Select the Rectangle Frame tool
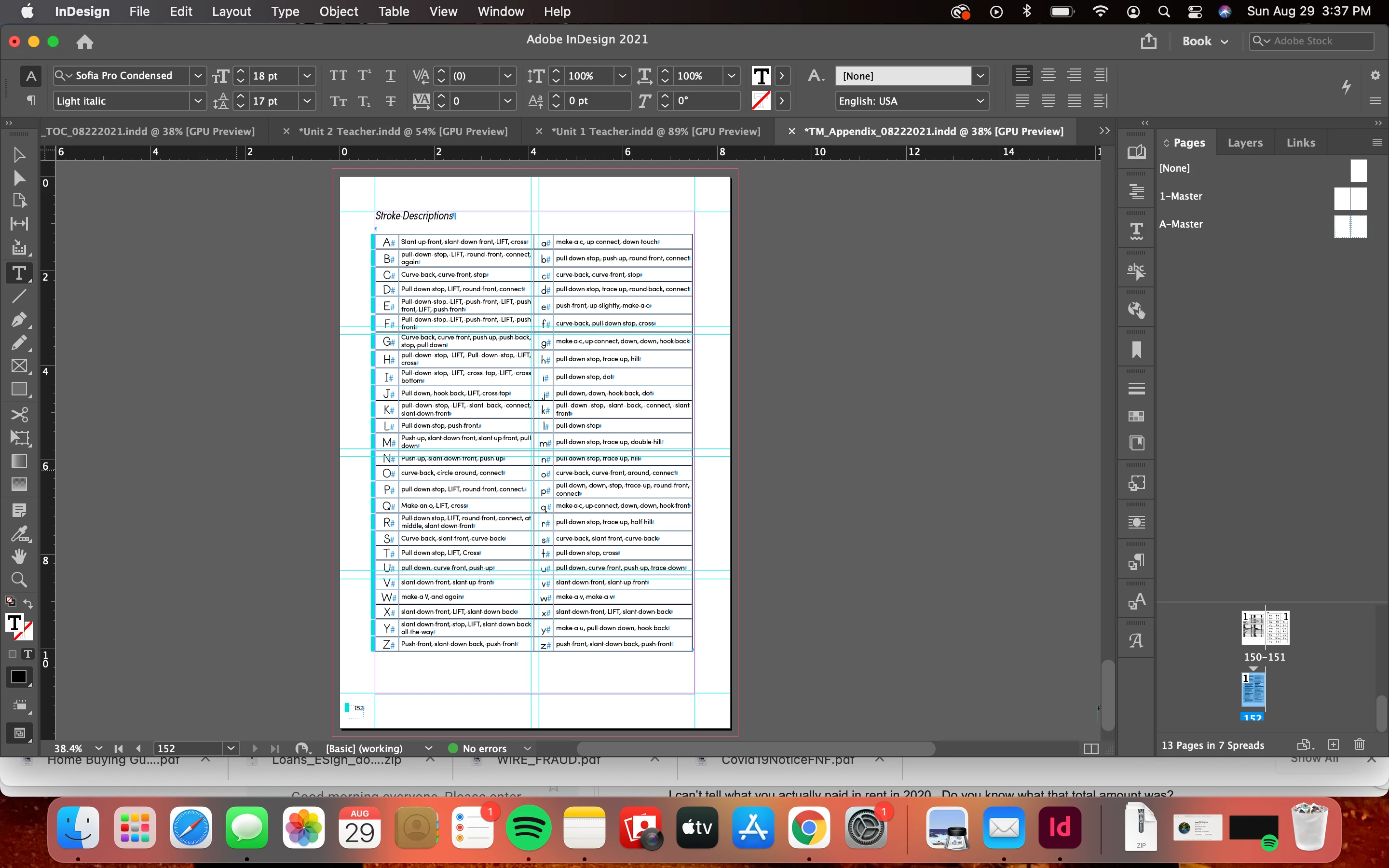Image resolution: width=1389 pixels, height=868 pixels. [x=18, y=366]
